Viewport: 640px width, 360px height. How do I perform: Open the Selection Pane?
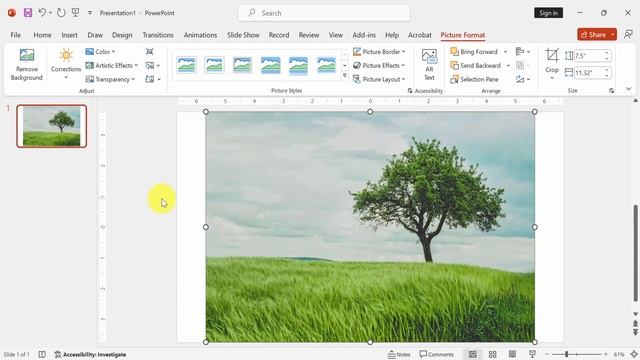[x=474, y=79]
